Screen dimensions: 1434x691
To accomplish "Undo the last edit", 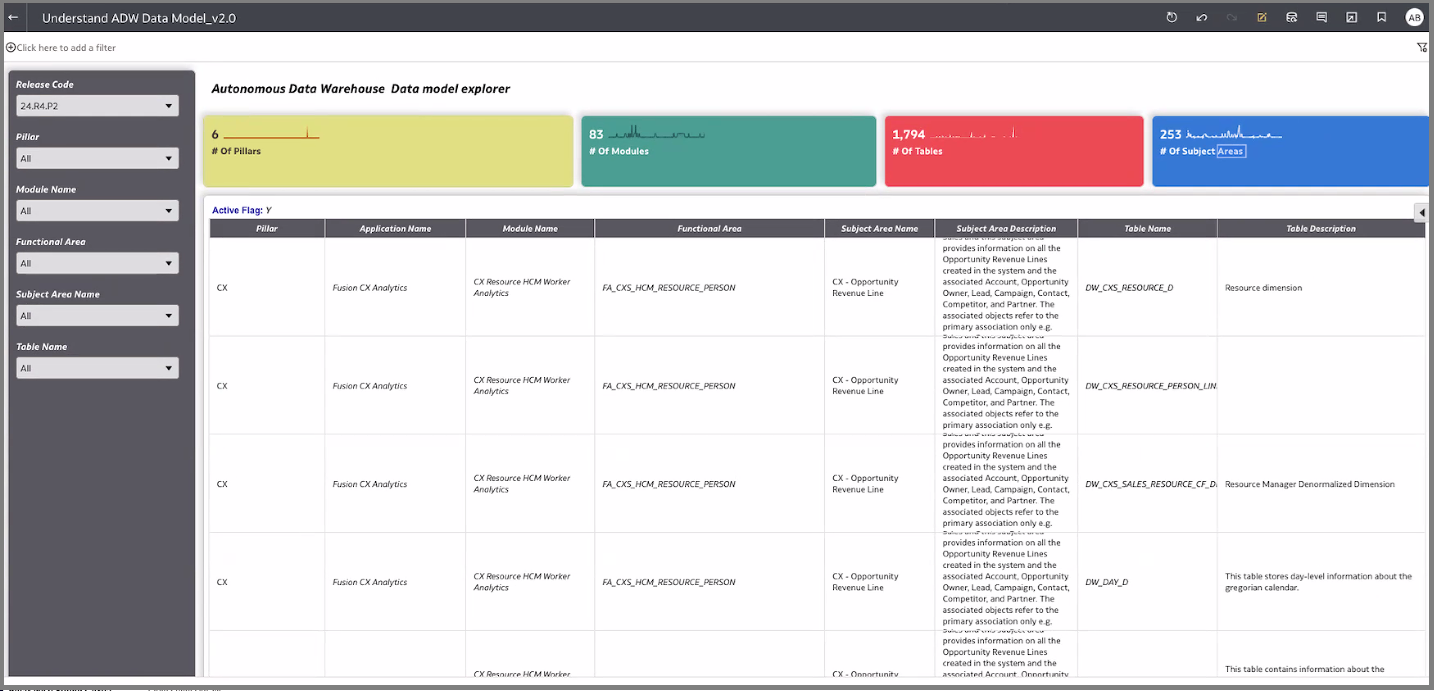I will [x=1202, y=17].
